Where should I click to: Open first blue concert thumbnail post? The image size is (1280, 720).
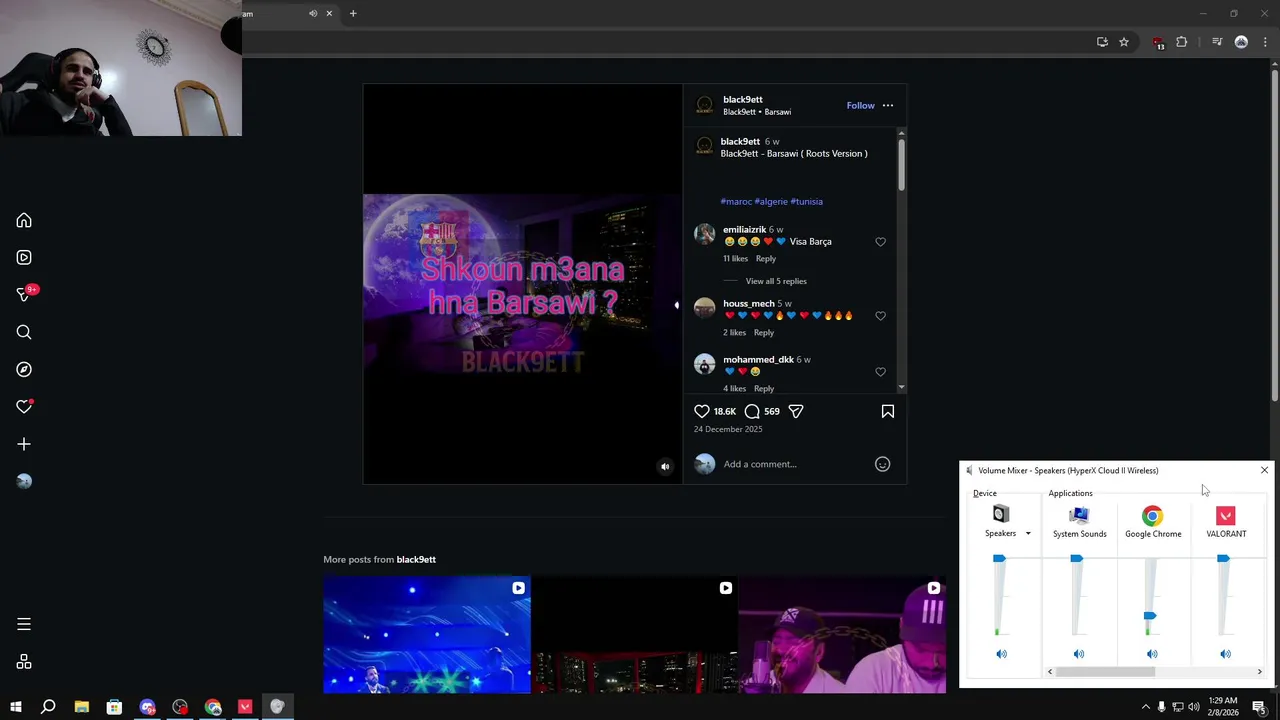[427, 635]
